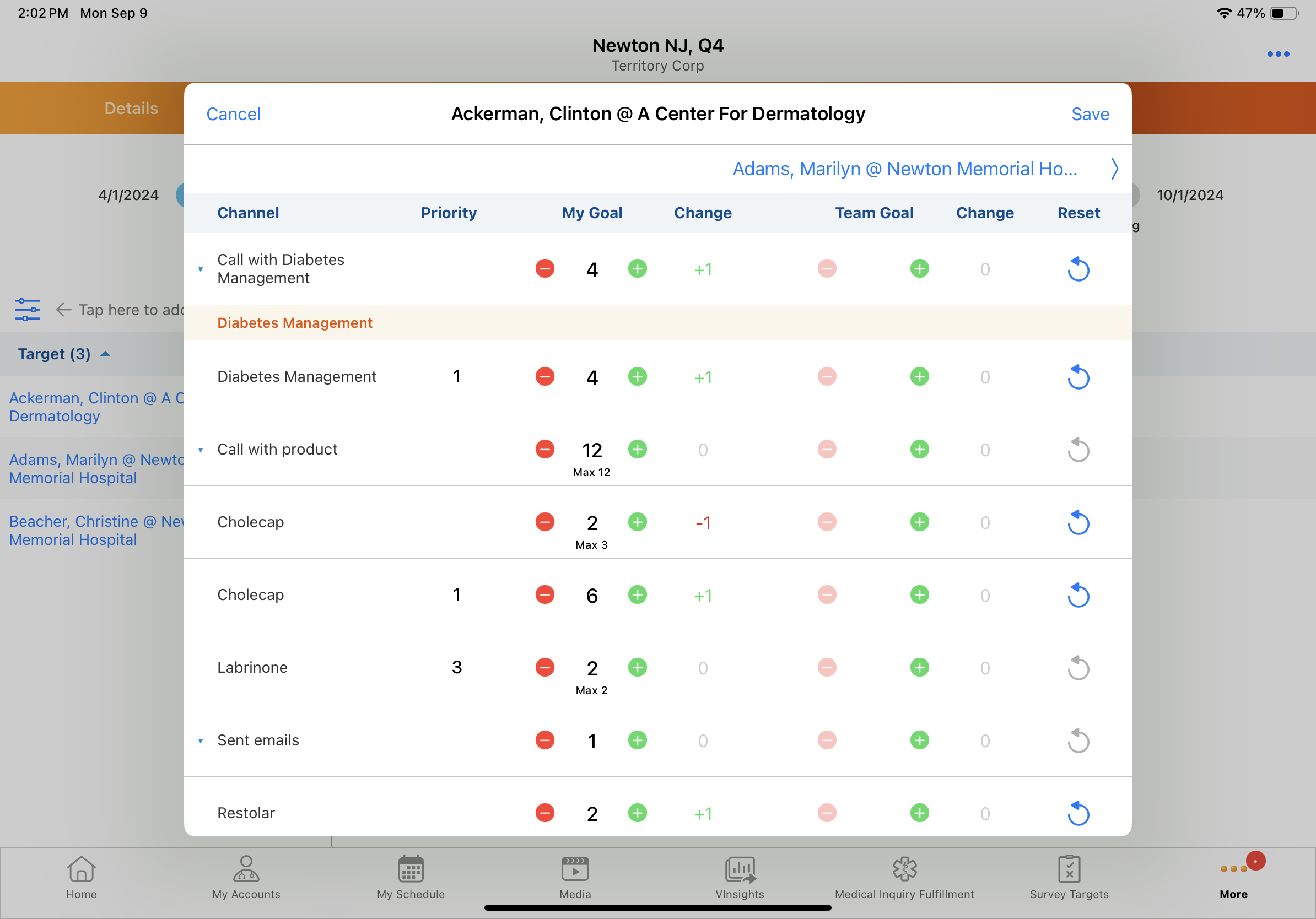Collapse Call with Diabetes Management row

[201, 269]
